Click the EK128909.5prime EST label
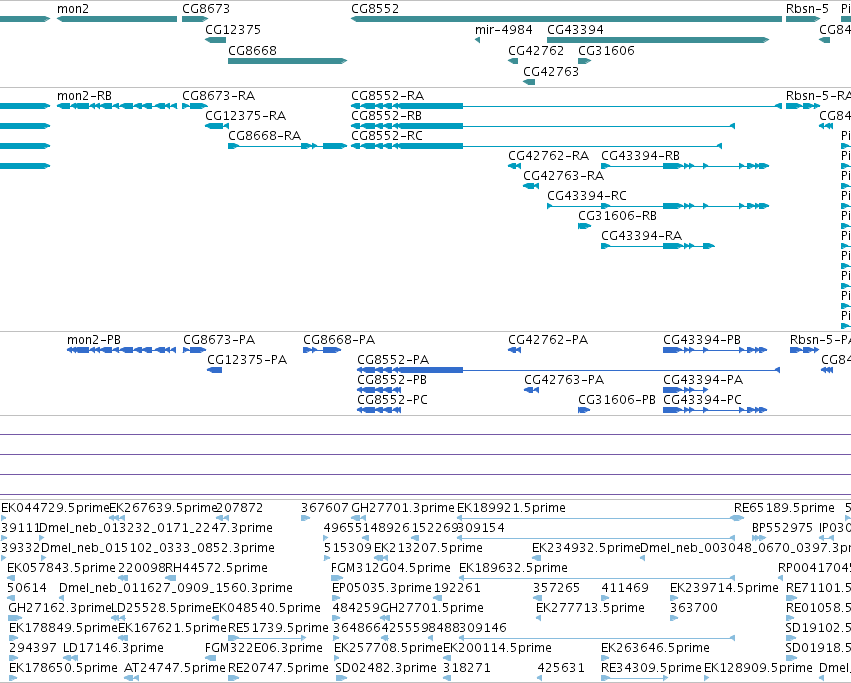The height and width of the screenshot is (683, 851). 758,668
